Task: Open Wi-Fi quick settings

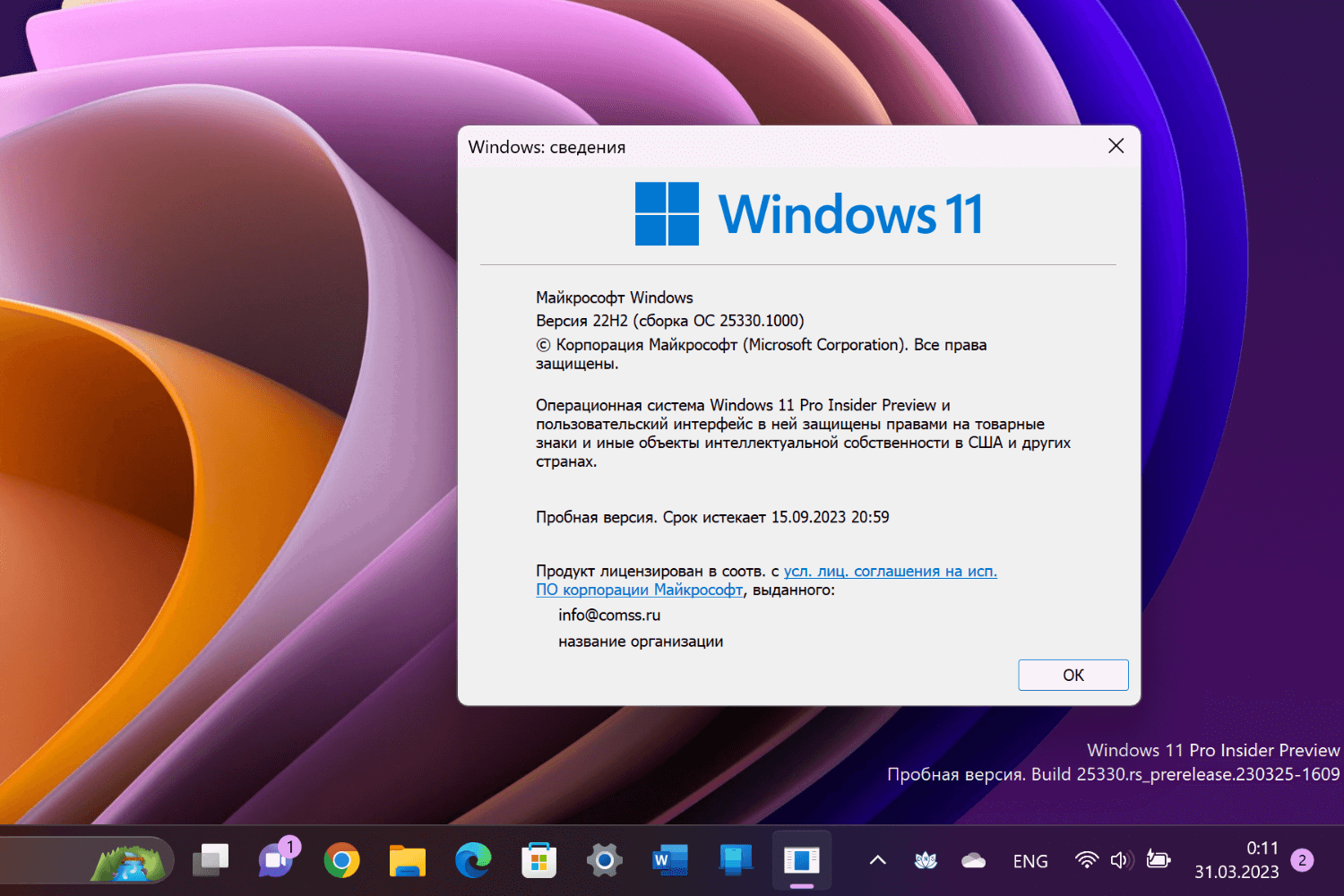Action: [1087, 860]
